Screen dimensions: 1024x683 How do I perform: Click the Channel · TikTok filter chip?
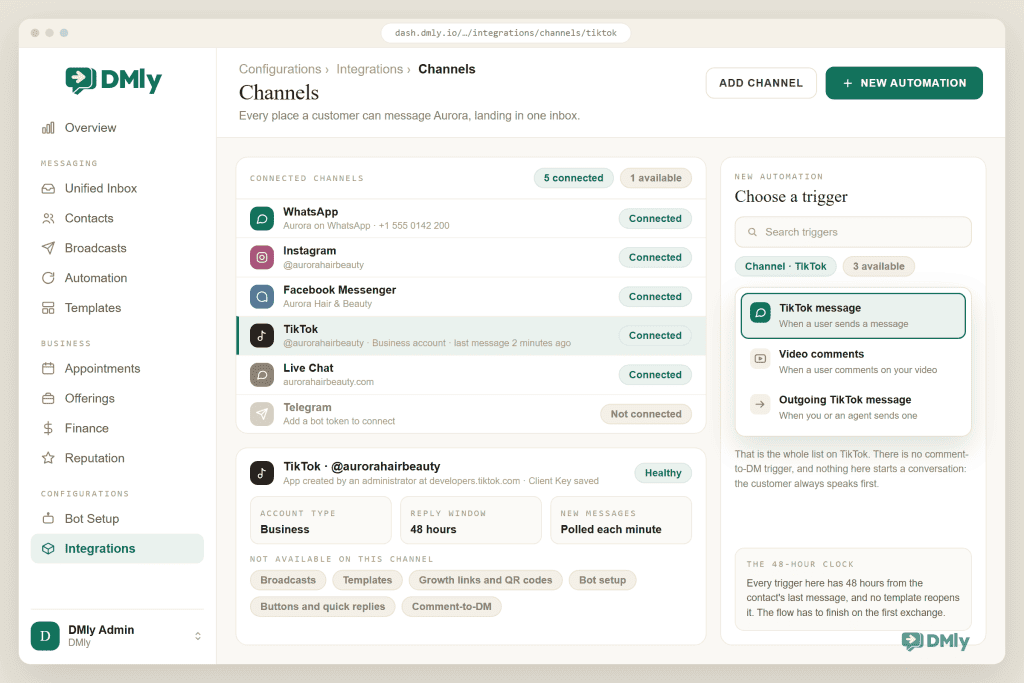click(x=786, y=266)
